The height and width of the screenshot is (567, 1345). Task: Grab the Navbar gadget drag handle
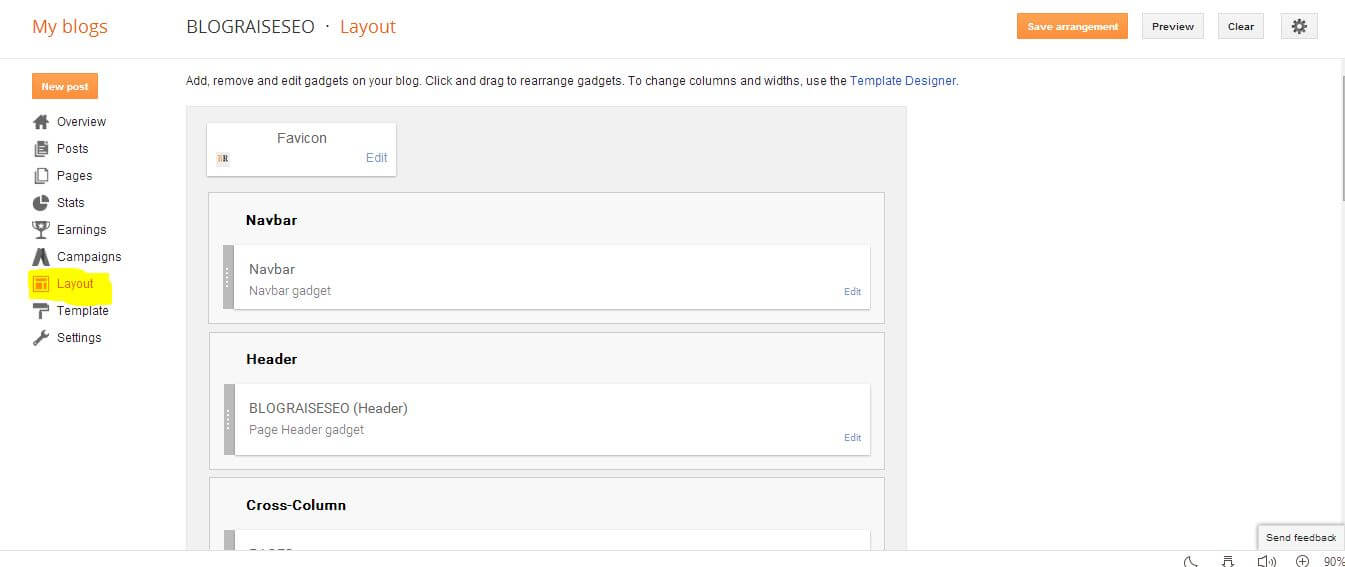(x=228, y=277)
